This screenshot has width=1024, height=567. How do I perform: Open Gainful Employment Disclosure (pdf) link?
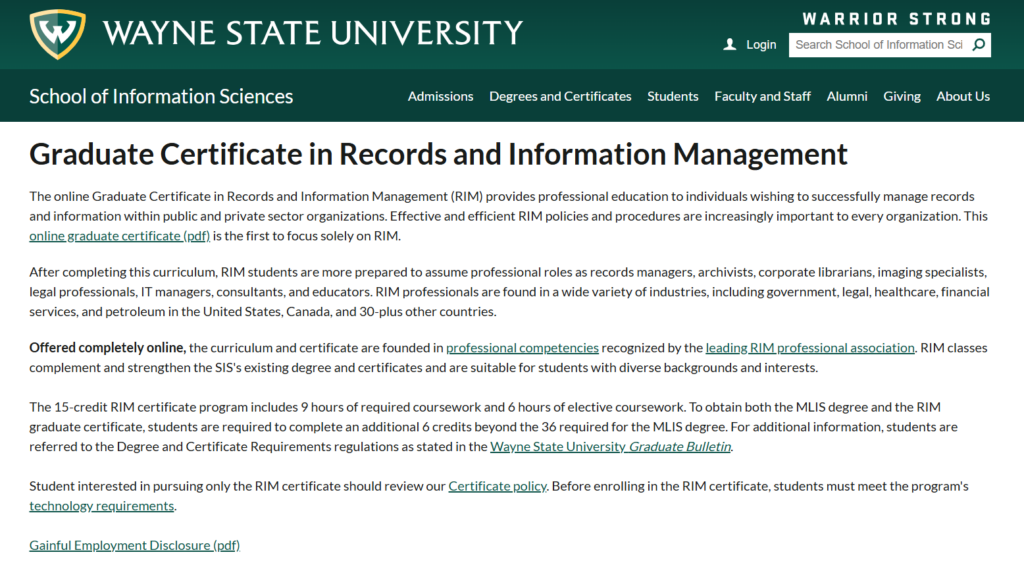(x=135, y=545)
